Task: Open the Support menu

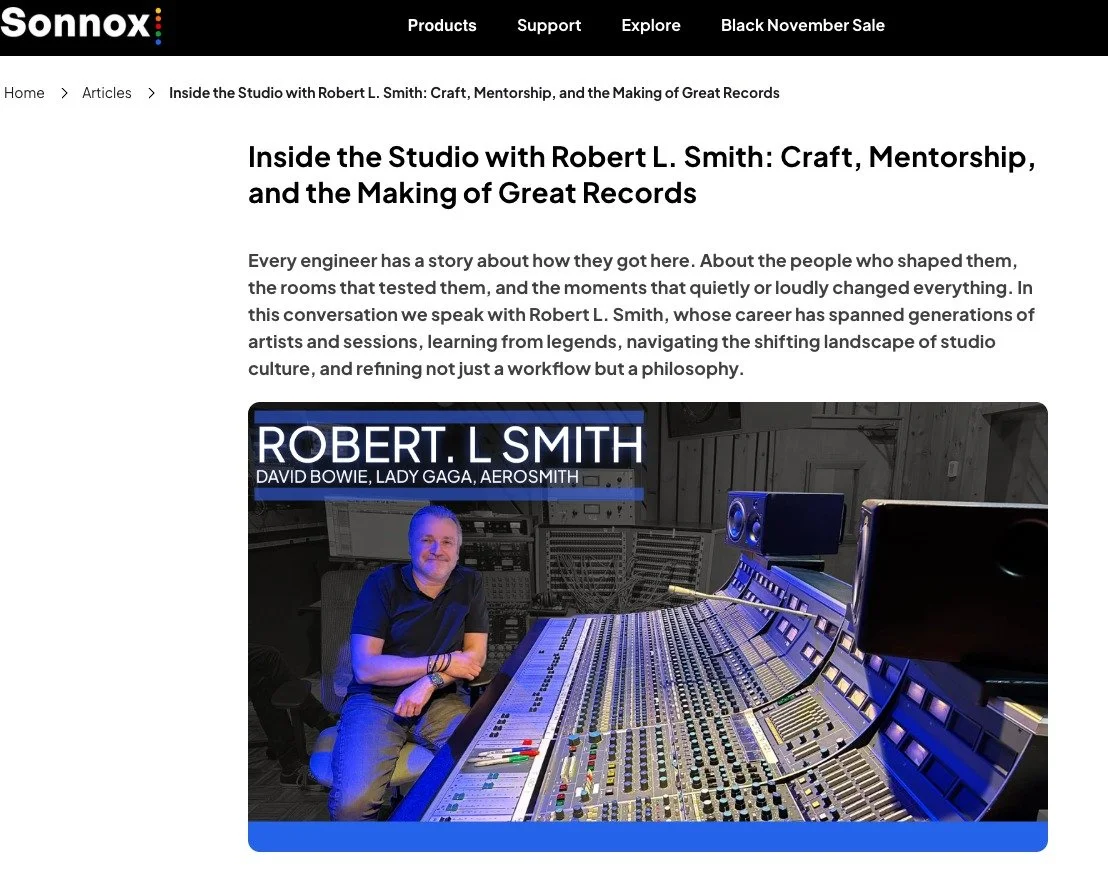Action: pyautogui.click(x=548, y=25)
